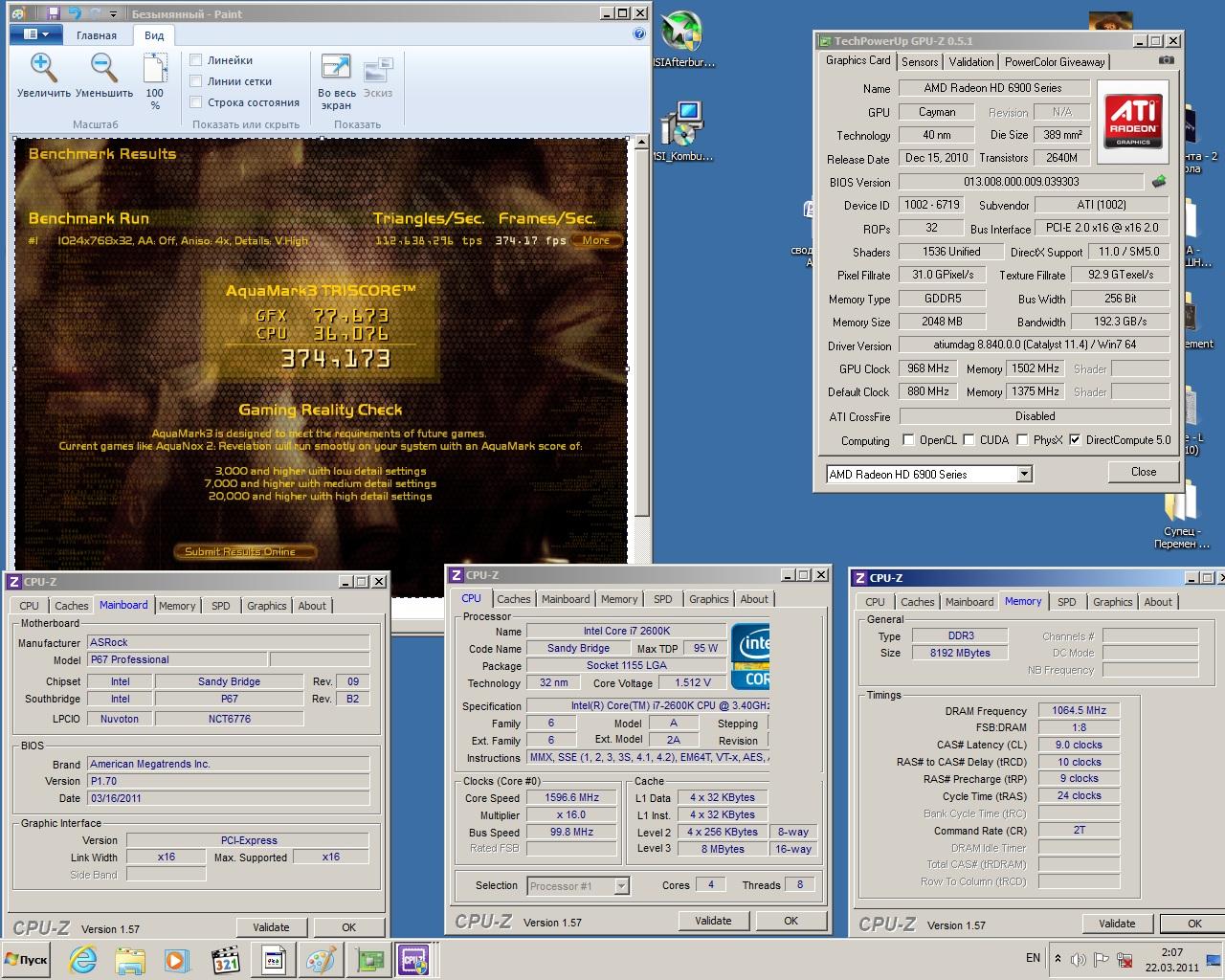The height and width of the screenshot is (980, 1225).
Task: Expand the AMD Radeon HD 6900 Series dropdown
Action: (1024, 474)
